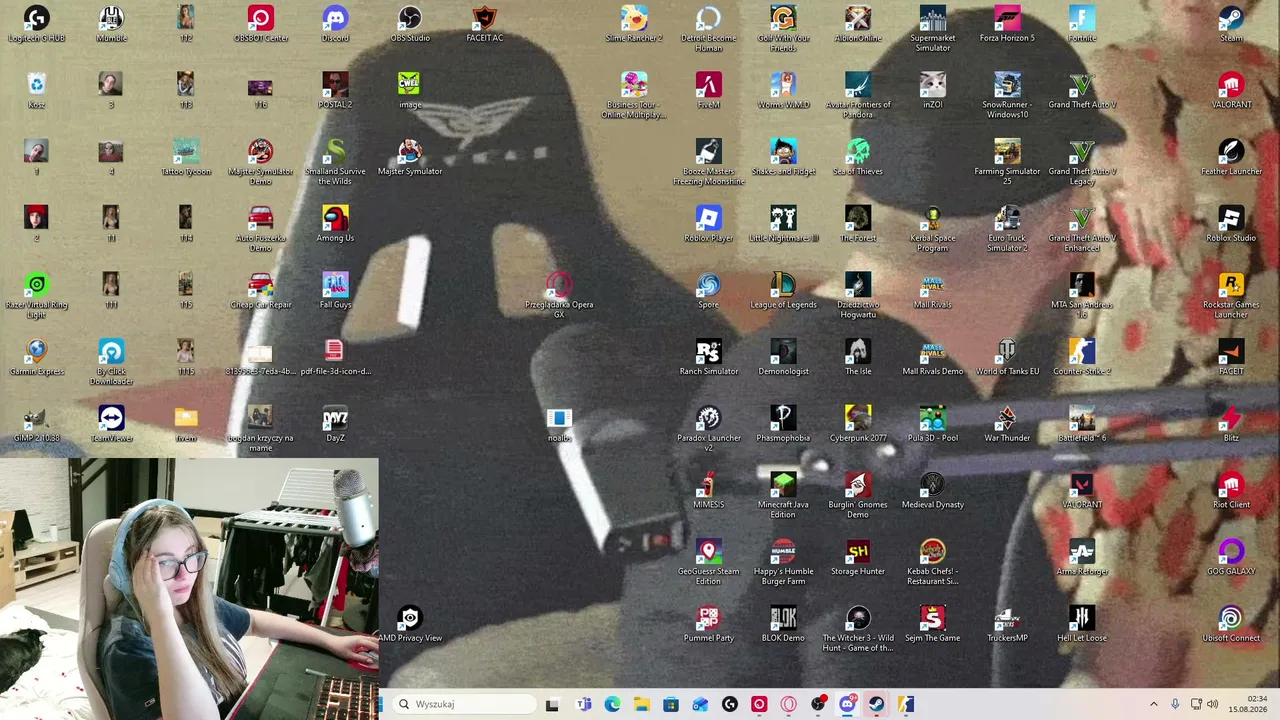Click the Microsoft Store taskbar icon

click(x=671, y=704)
